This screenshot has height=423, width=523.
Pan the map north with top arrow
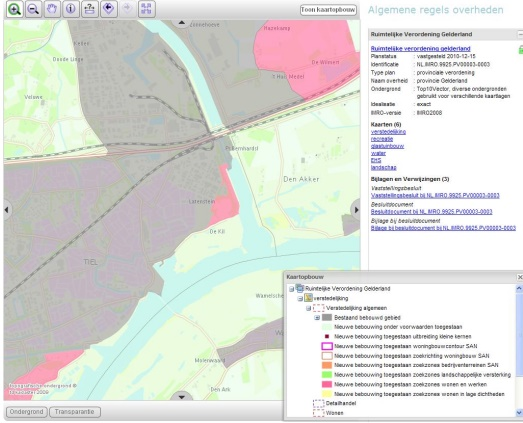coord(181,23)
